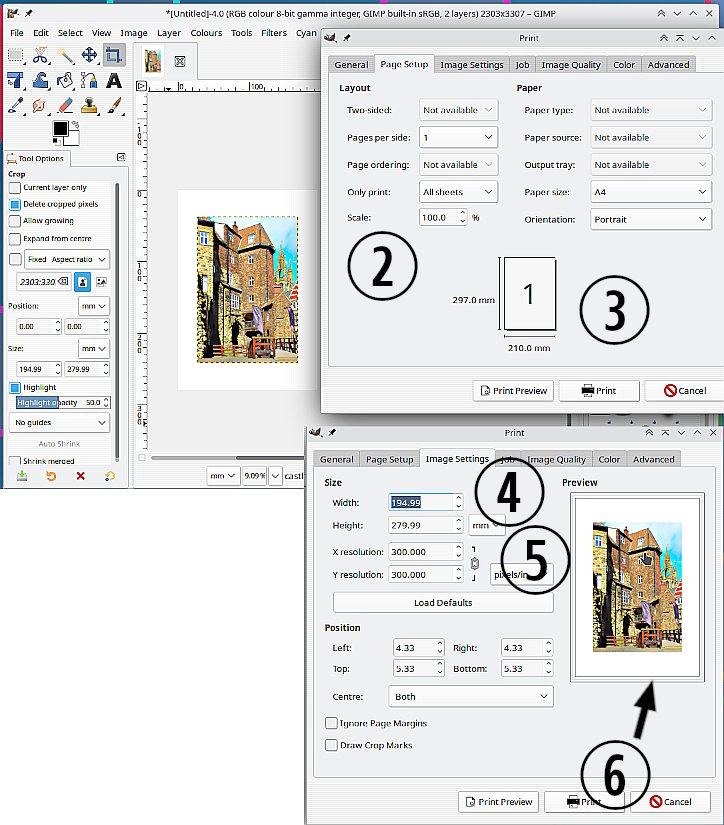Open the Paper size A4 dropdown

pyautogui.click(x=651, y=192)
